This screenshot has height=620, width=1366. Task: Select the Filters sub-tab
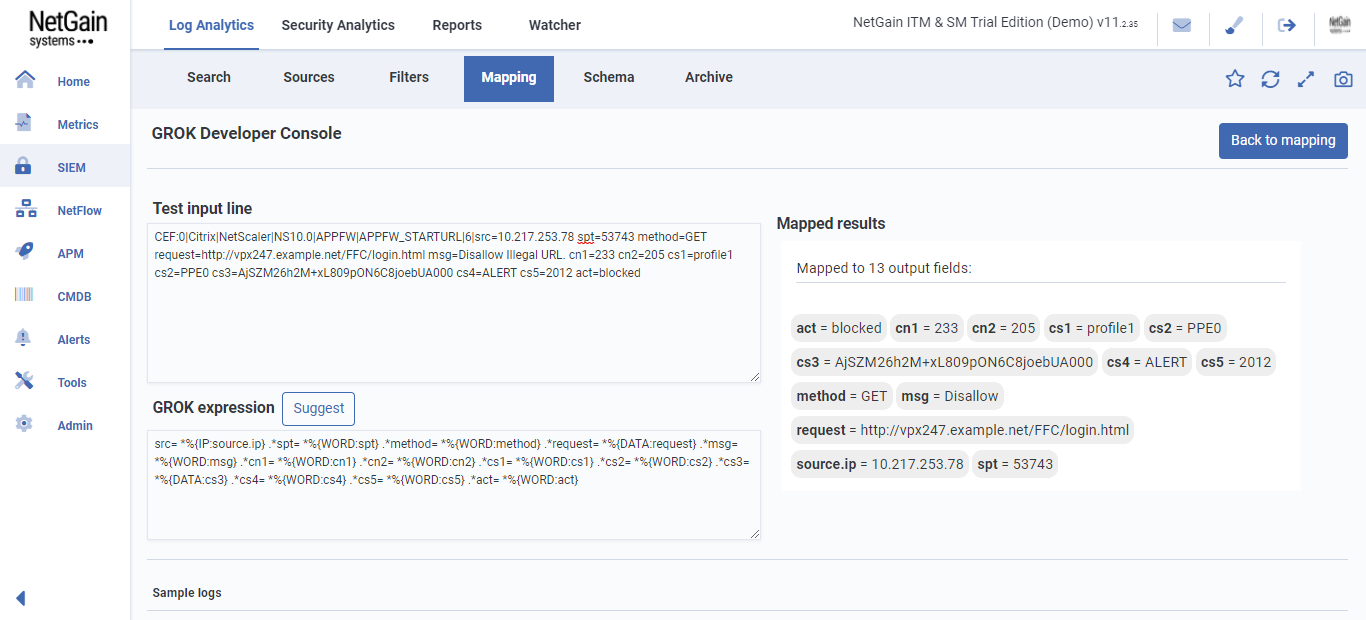click(409, 77)
